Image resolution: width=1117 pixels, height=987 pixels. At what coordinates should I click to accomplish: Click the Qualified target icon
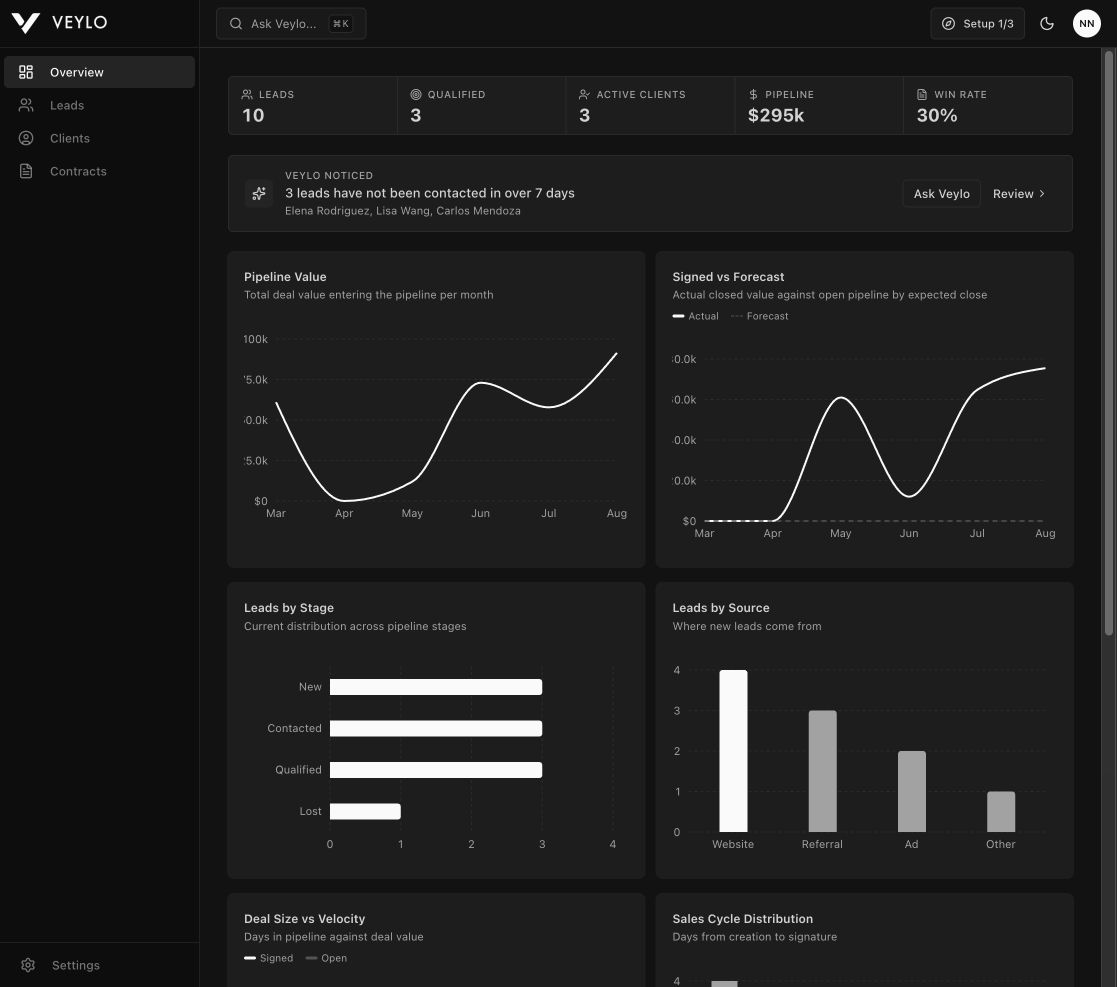(x=416, y=94)
